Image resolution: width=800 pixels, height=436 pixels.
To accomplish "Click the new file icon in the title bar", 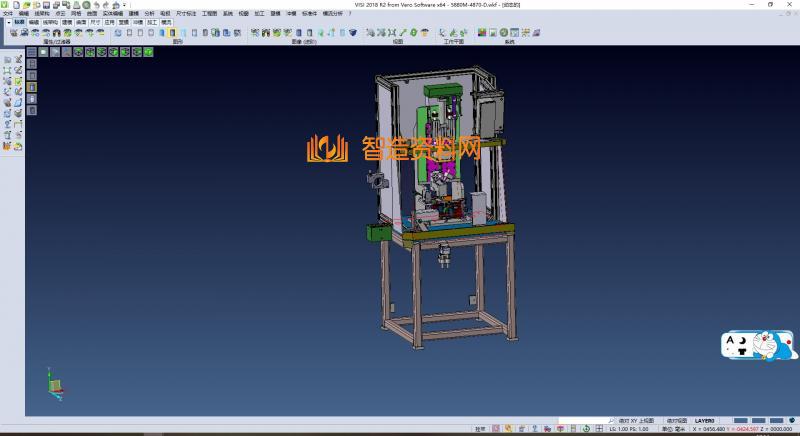I will [15, 5].
